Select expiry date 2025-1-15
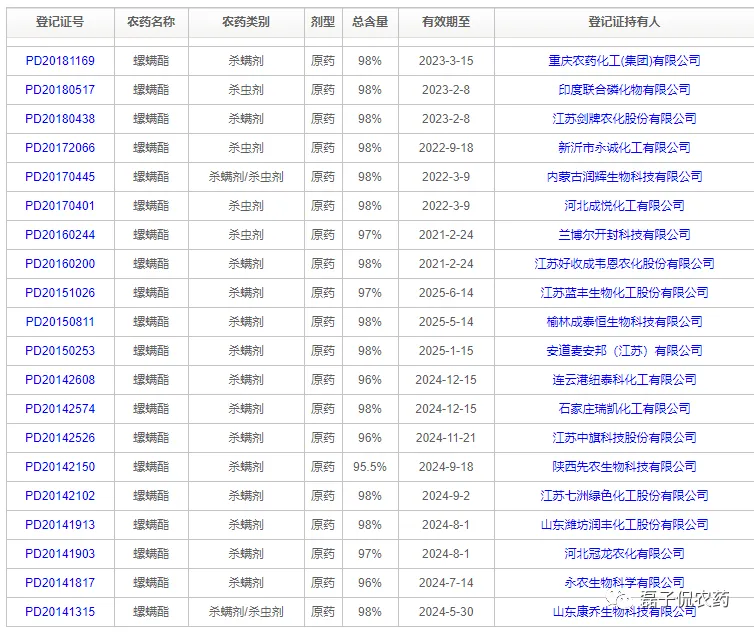Viewport: 754px width, 632px height. [446, 351]
